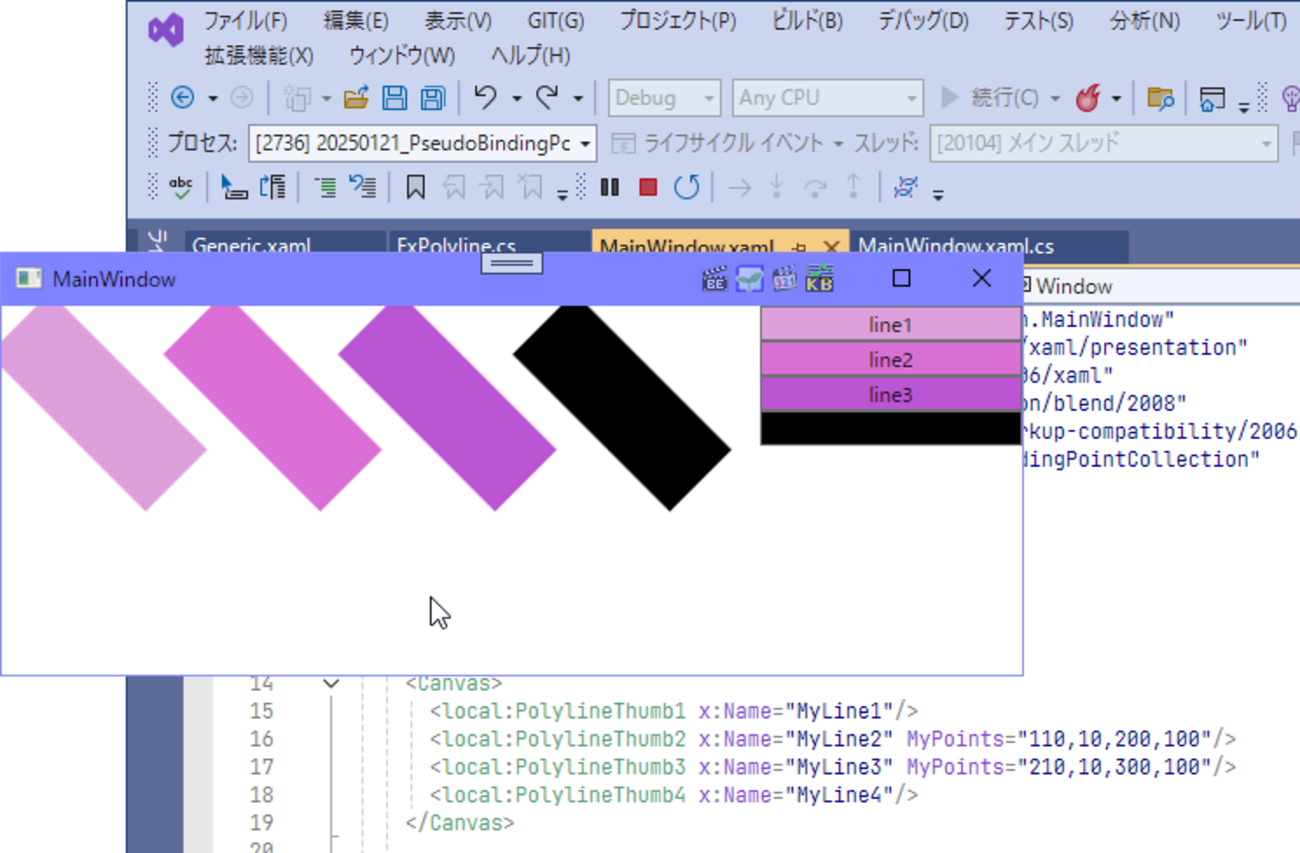
Task: Click the Undo icon
Action: coord(487,97)
